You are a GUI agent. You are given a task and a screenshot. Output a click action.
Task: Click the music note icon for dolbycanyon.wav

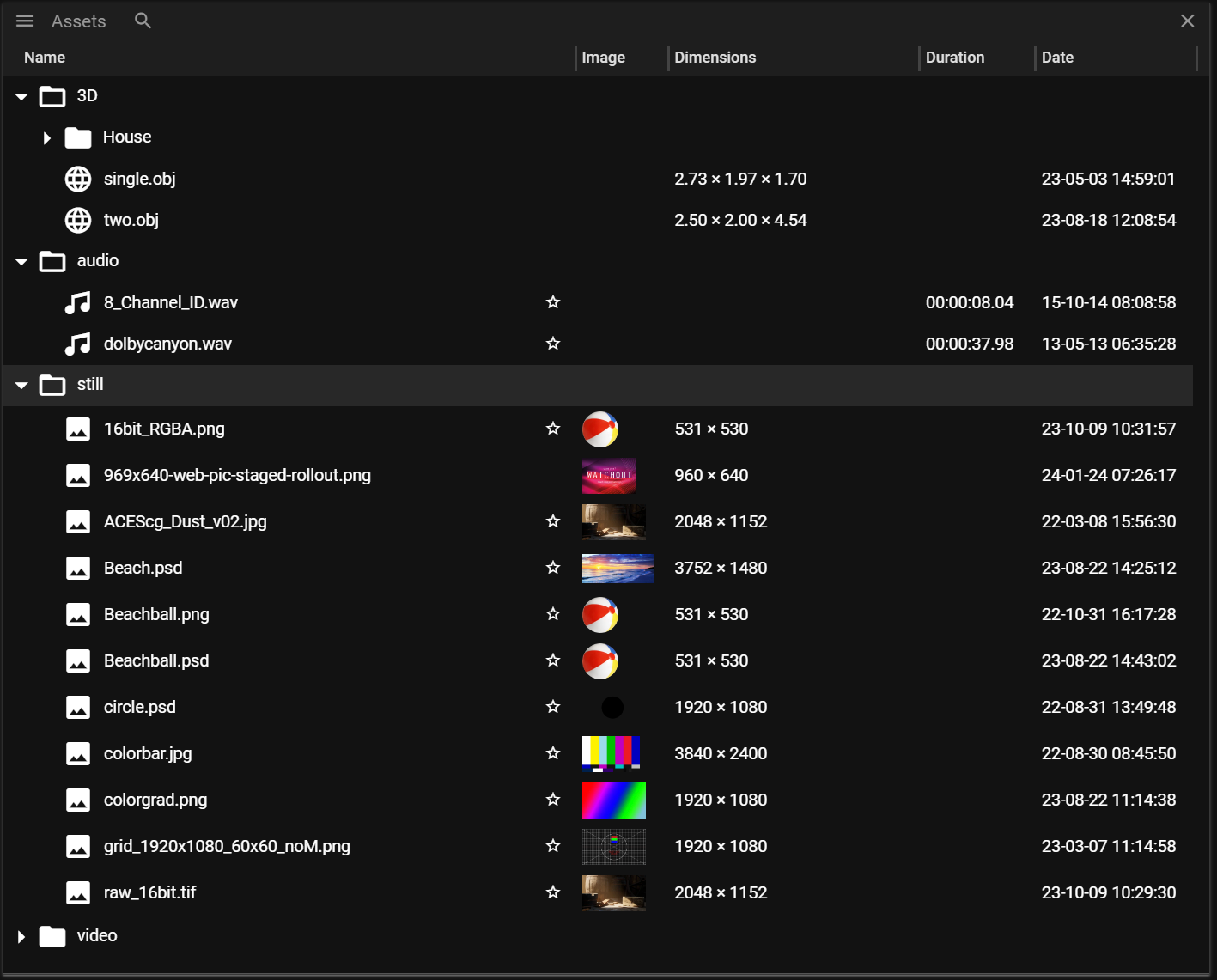coord(78,344)
